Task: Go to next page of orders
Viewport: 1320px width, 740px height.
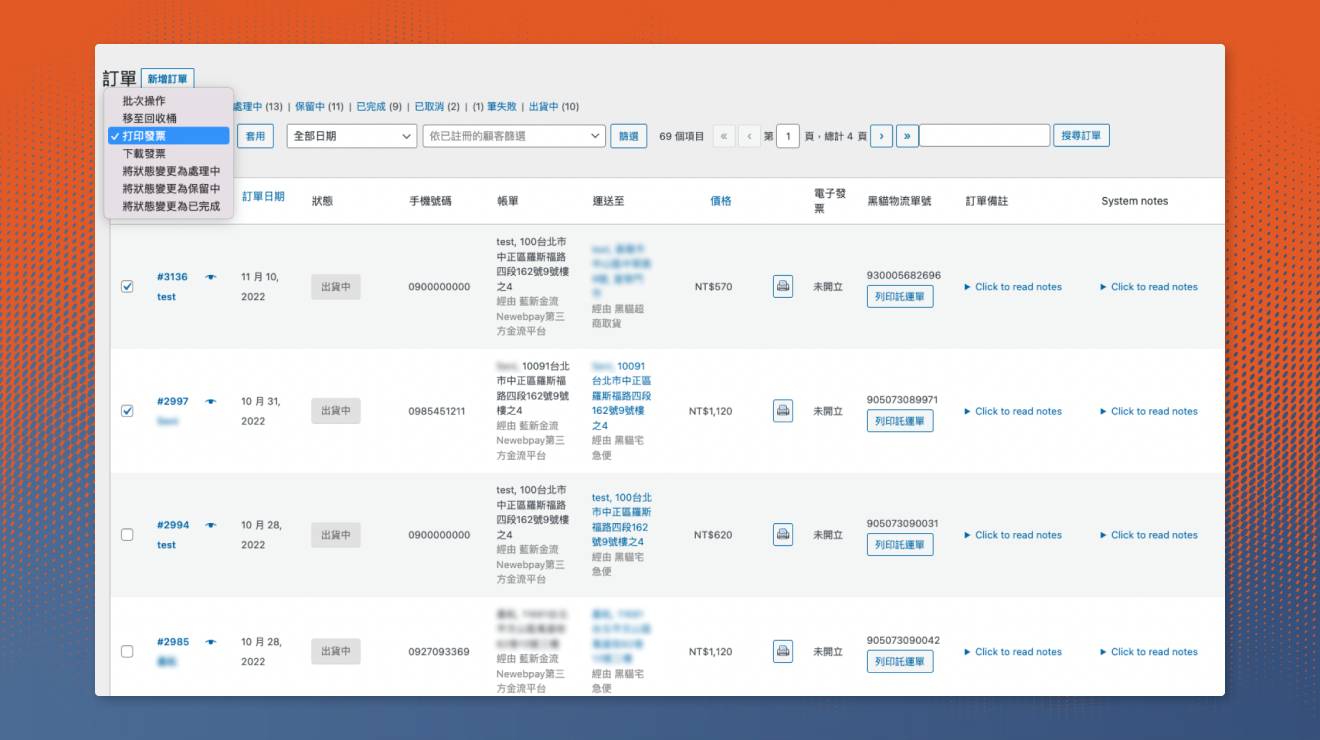Action: coord(881,136)
